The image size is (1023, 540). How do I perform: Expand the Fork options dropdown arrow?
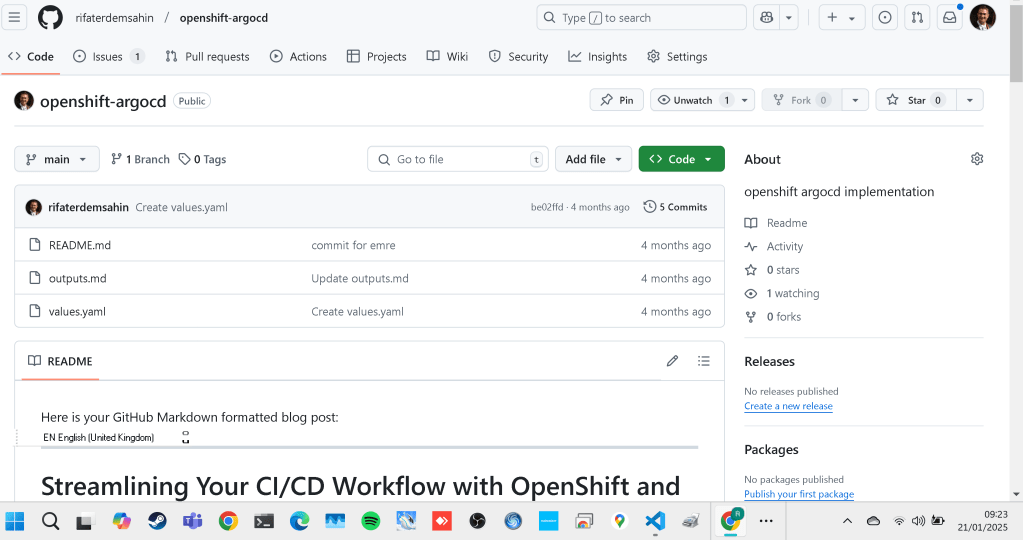coord(855,100)
